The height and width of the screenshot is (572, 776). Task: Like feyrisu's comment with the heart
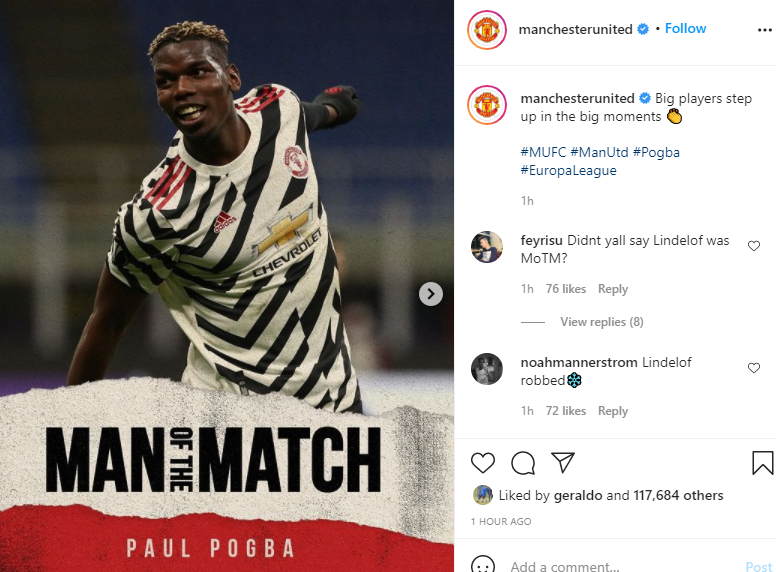[754, 246]
